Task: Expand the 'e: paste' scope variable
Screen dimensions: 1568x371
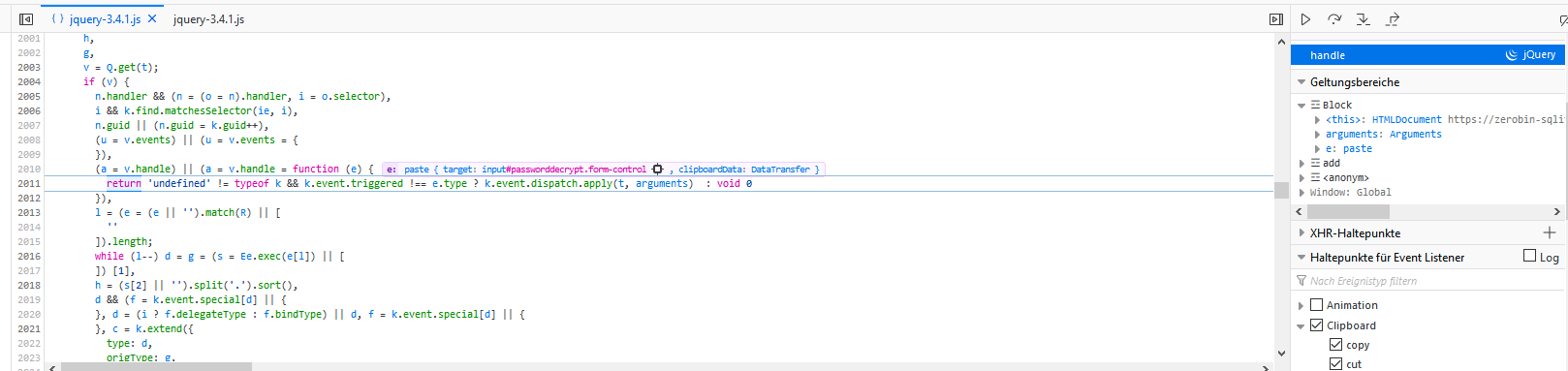Action: 1317,149
